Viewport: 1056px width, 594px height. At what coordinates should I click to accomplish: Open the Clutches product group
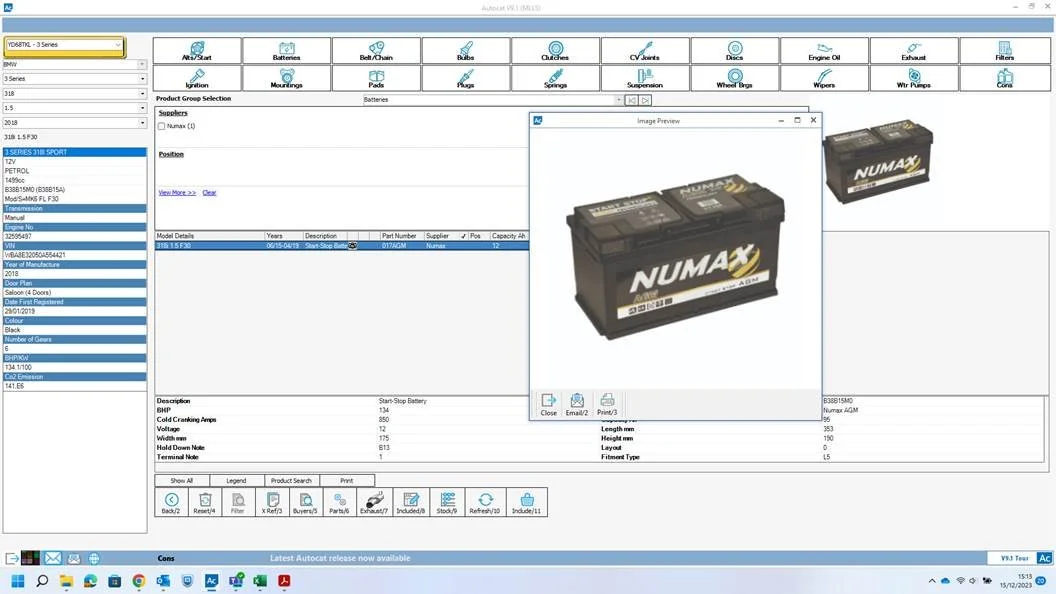pos(555,51)
